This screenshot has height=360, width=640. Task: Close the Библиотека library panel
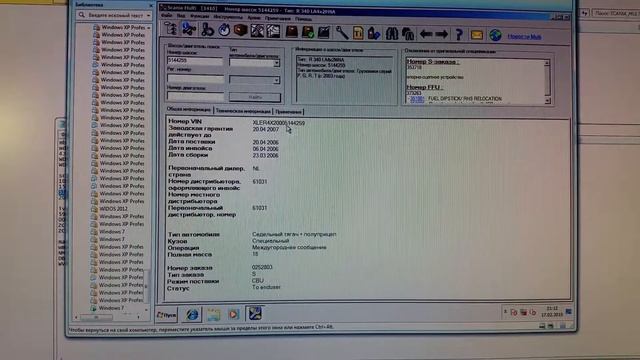tap(151, 5)
